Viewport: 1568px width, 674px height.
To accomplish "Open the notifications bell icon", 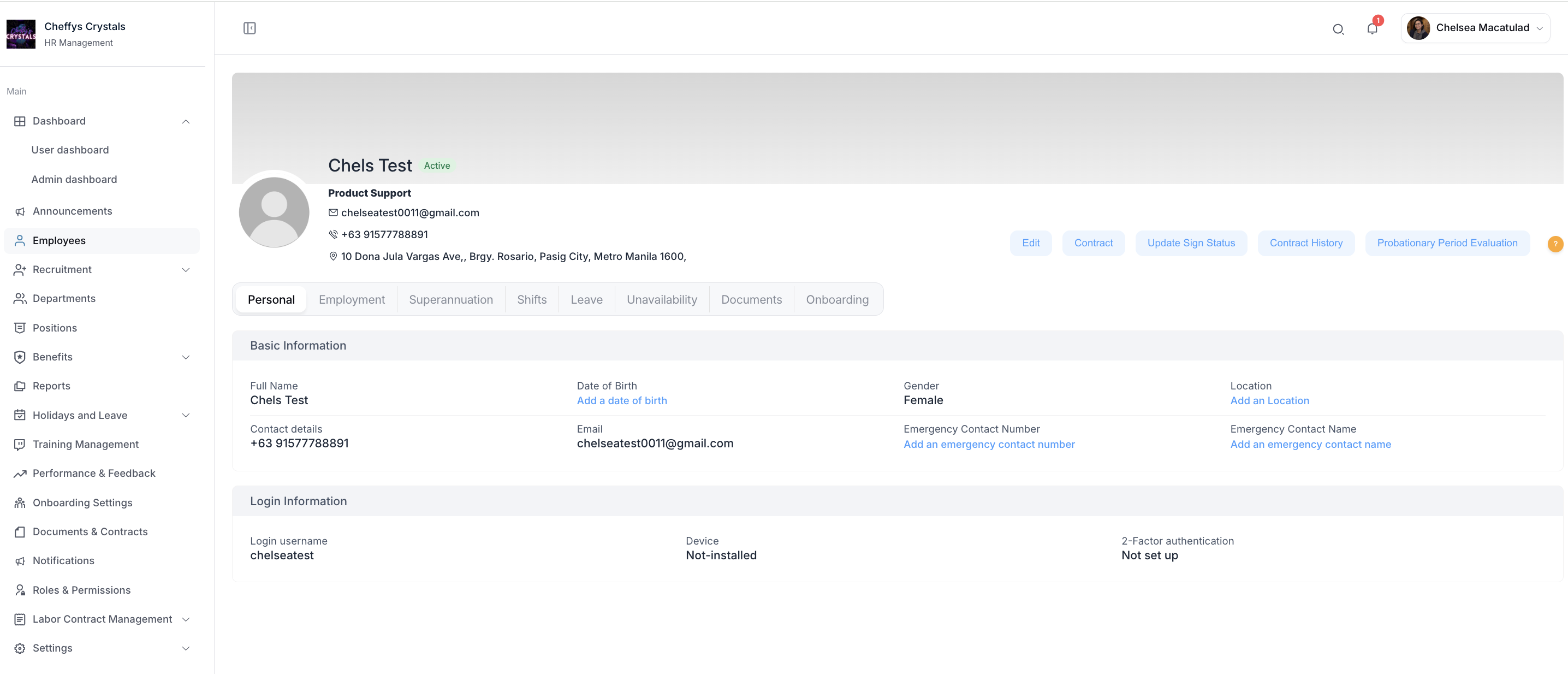I will coord(1371,28).
